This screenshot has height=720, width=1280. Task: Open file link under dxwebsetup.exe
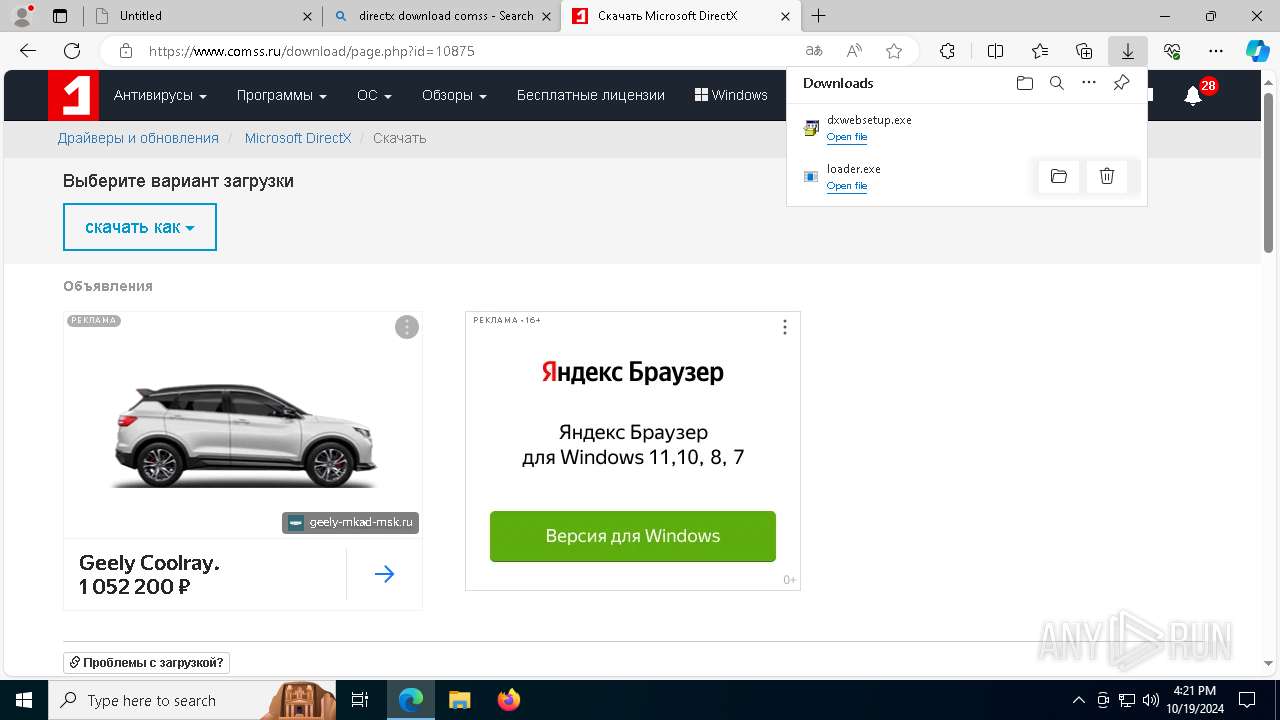(847, 137)
